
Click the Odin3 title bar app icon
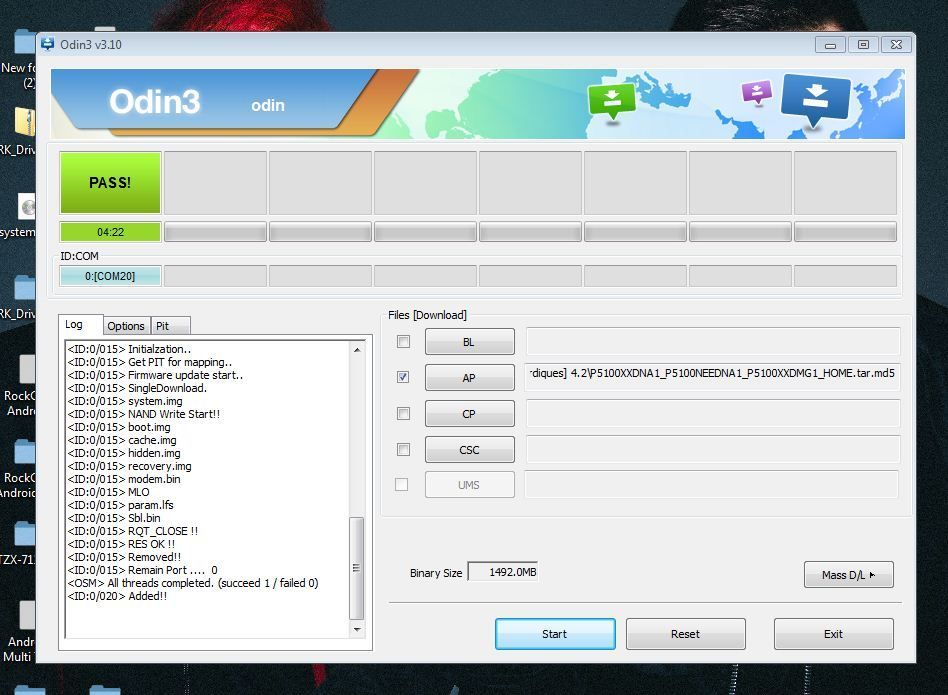tap(48, 45)
